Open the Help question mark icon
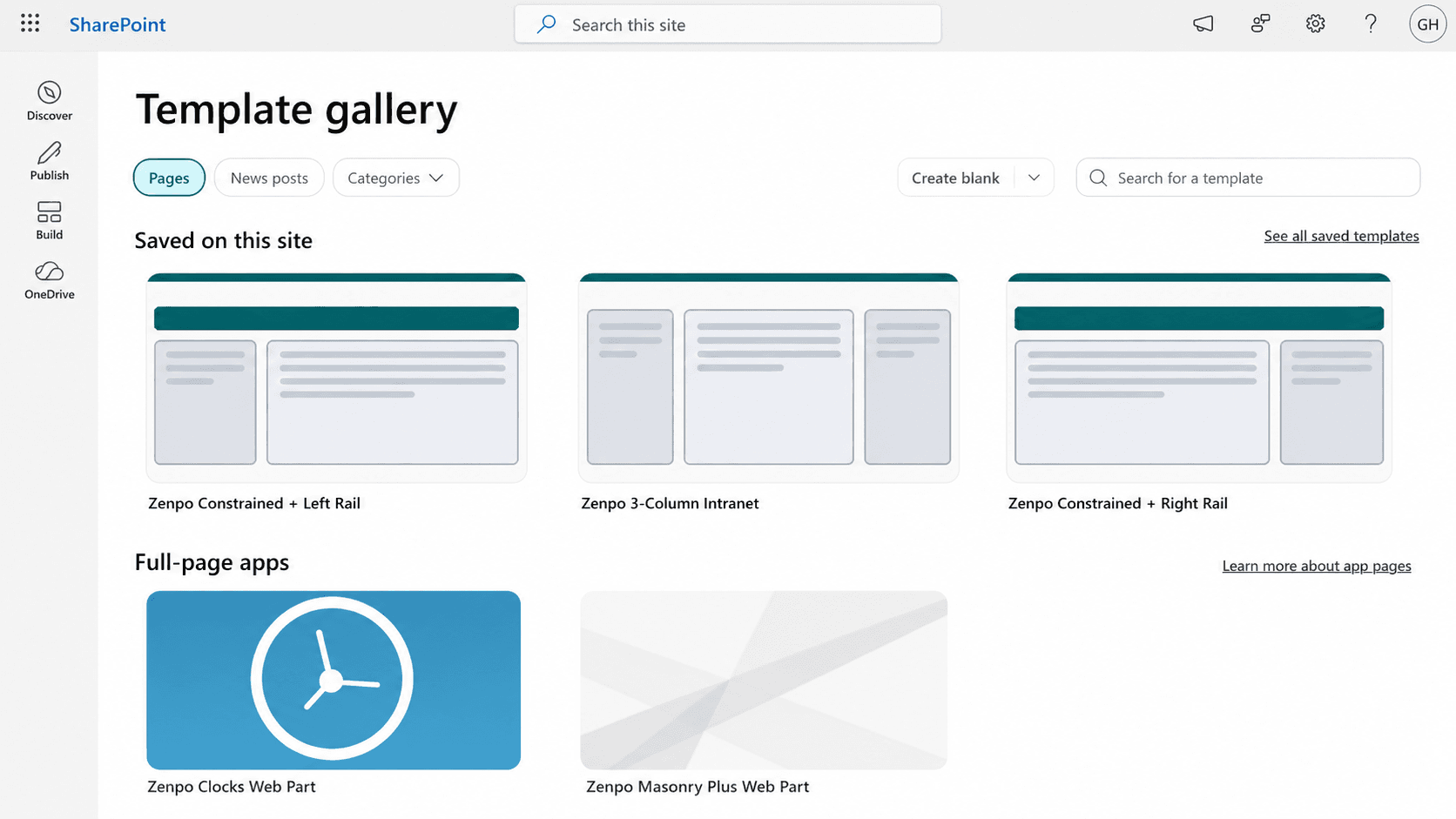The image size is (1456, 819). [x=1371, y=24]
